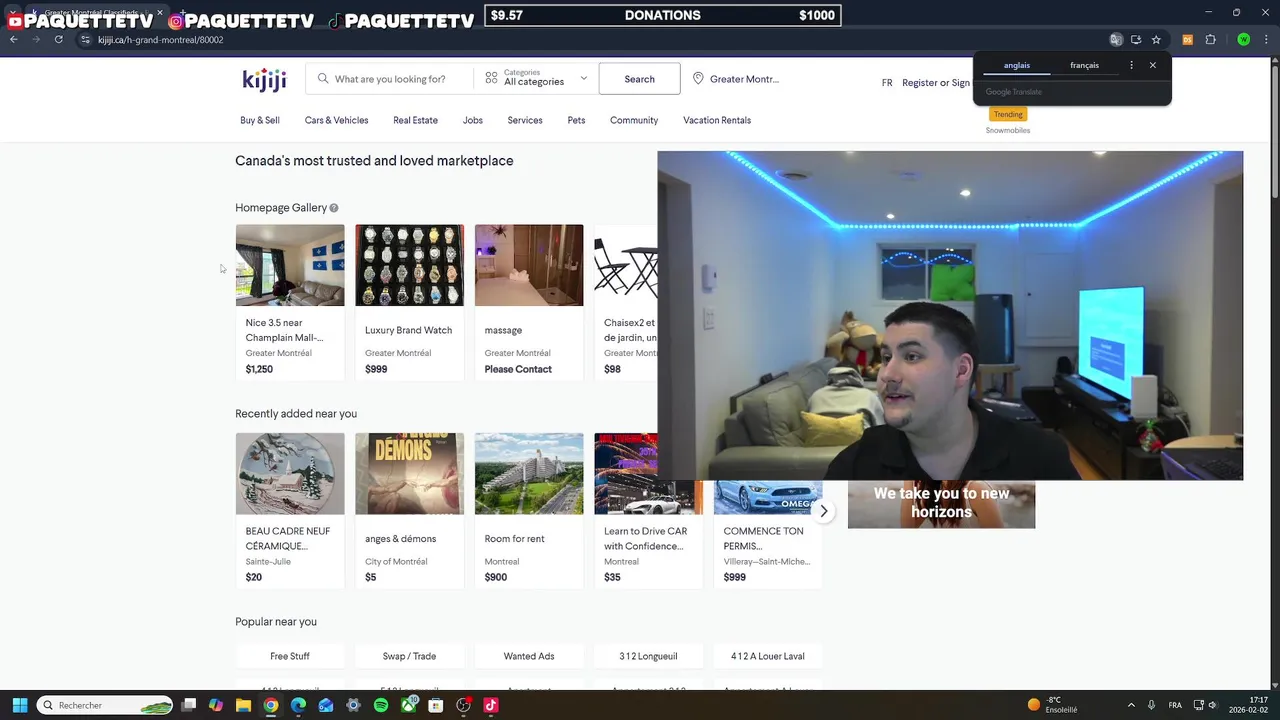Reload the page
The width and height of the screenshot is (1280, 720).
coord(59,40)
